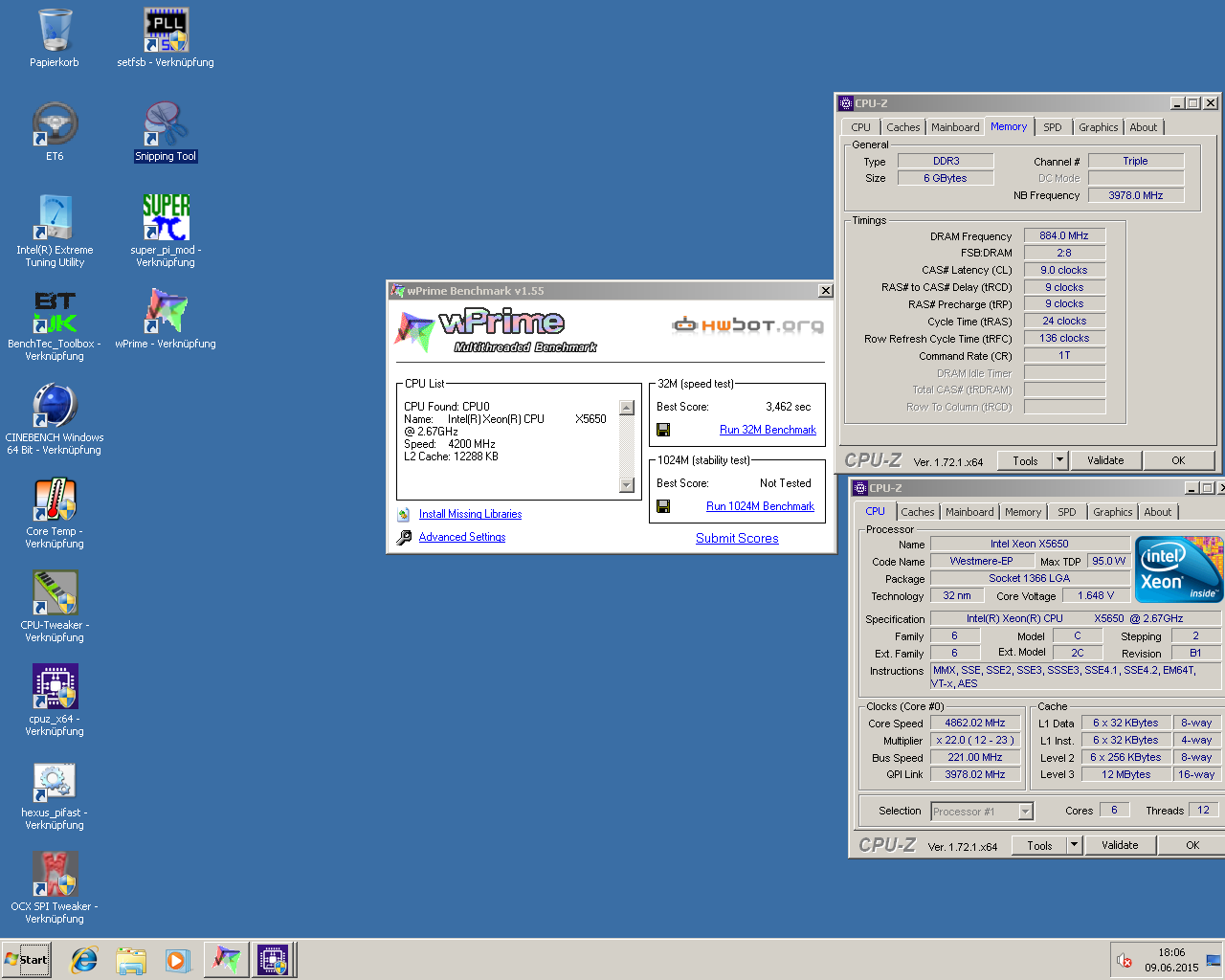The width and height of the screenshot is (1225, 980).
Task: Open SPD tab in lower CPU-Z window
Action: pos(1067,512)
